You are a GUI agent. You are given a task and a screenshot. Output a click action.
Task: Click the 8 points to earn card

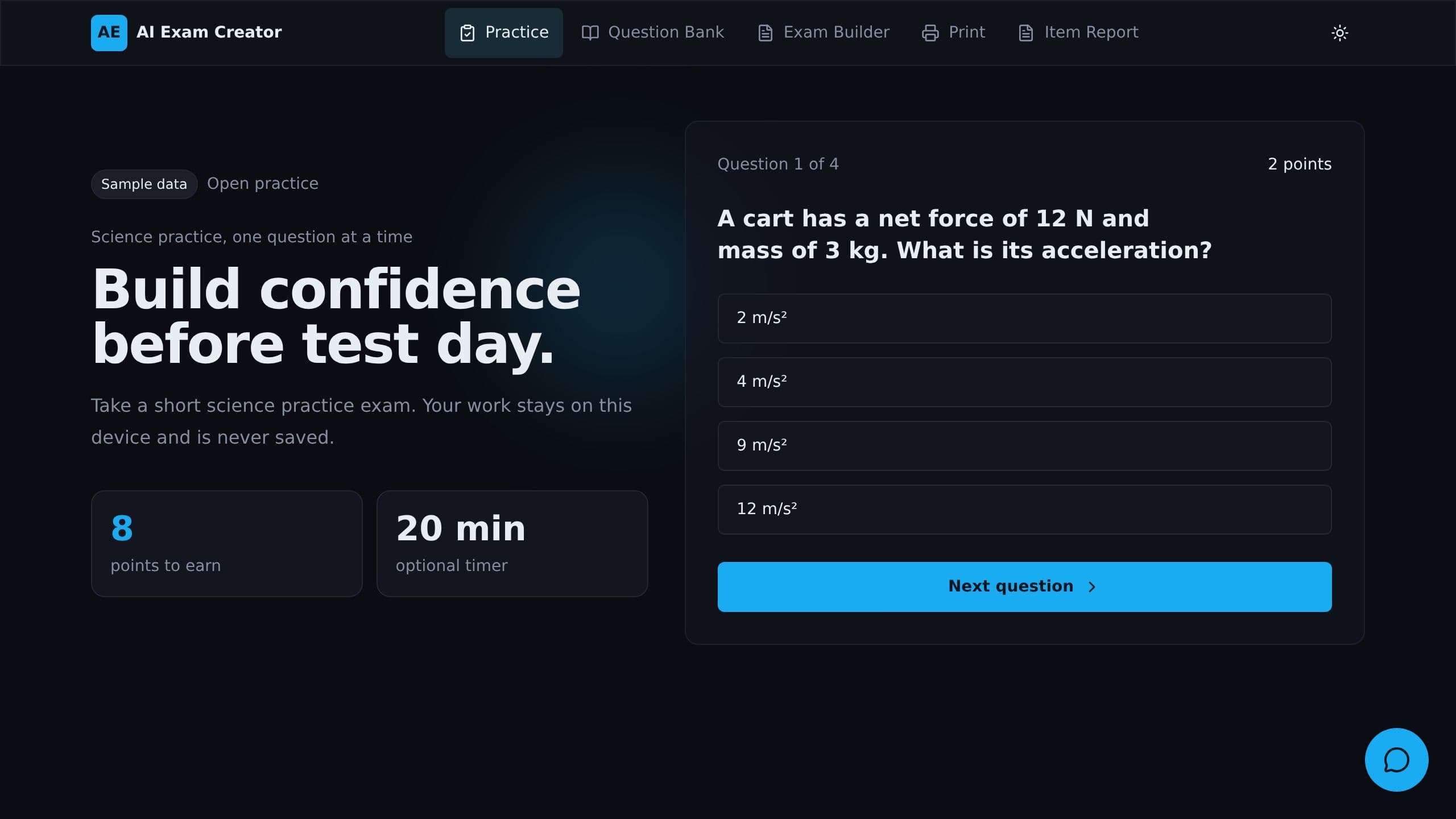226,543
